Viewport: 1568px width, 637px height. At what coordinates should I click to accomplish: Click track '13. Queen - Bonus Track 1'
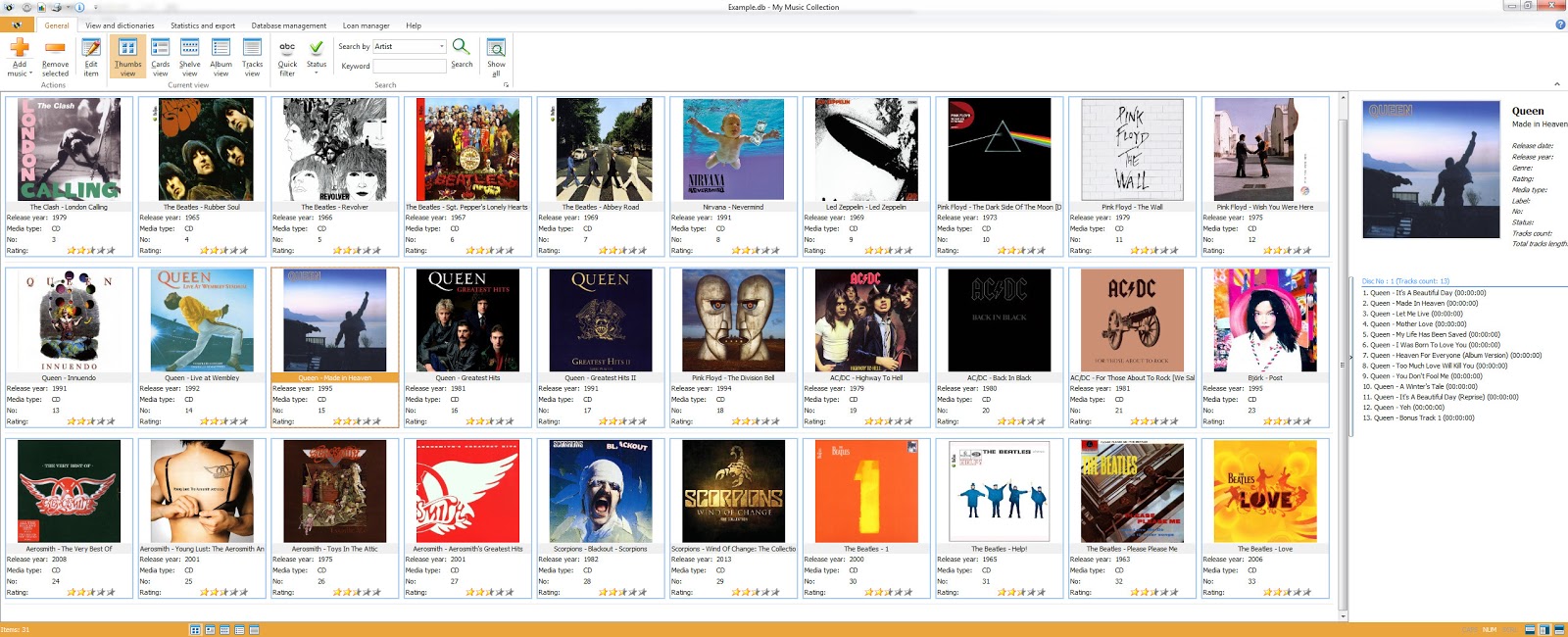click(1418, 417)
